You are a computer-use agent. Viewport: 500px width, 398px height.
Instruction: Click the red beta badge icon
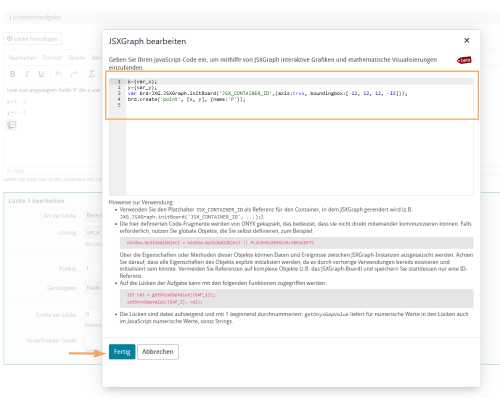coord(464,60)
